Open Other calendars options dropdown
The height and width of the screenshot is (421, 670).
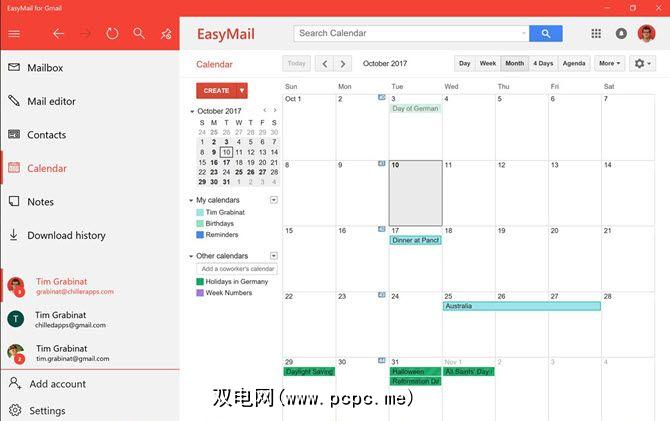274,256
